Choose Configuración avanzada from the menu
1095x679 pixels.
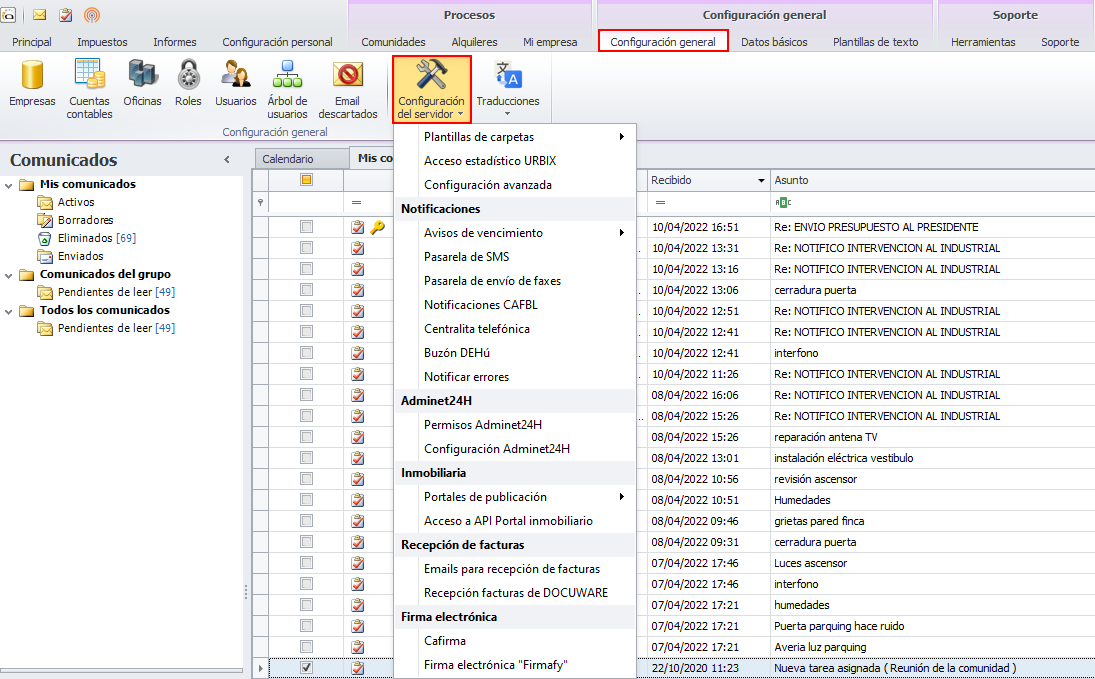point(487,185)
